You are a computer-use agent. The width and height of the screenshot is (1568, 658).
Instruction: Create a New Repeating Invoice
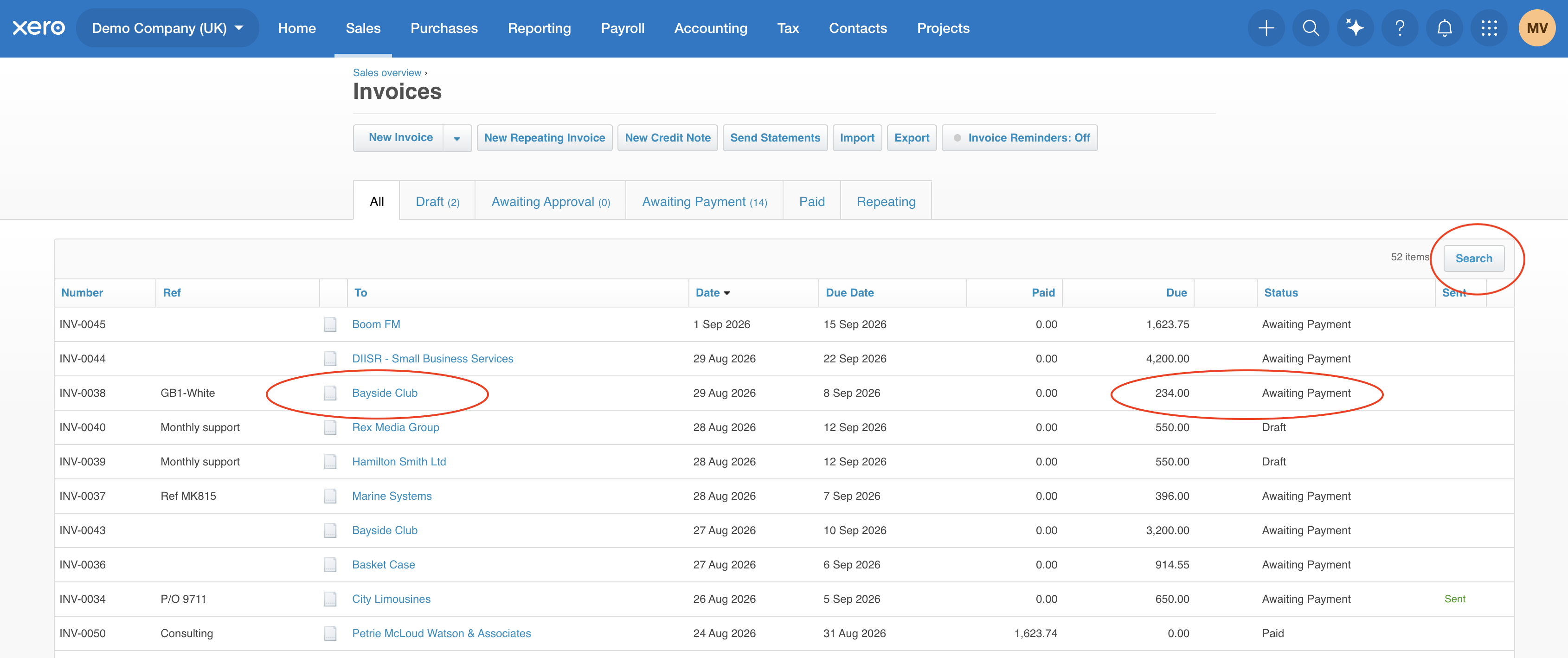pos(544,138)
